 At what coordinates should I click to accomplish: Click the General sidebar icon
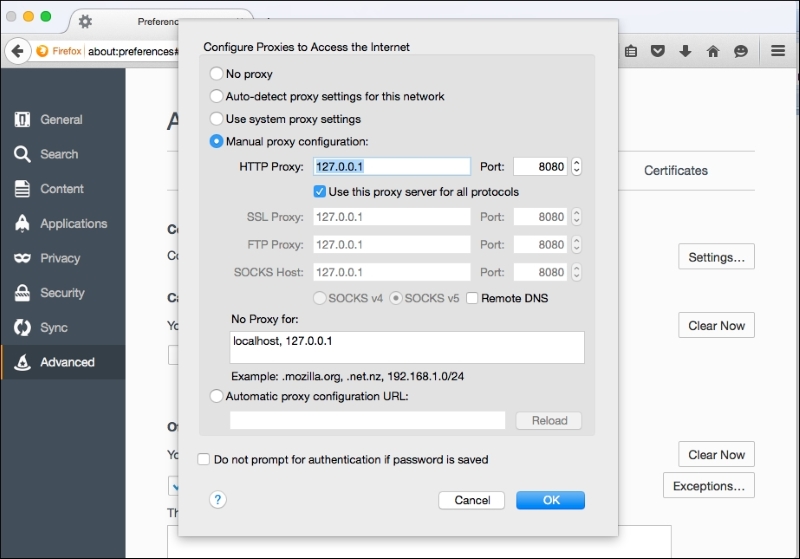pos(22,119)
